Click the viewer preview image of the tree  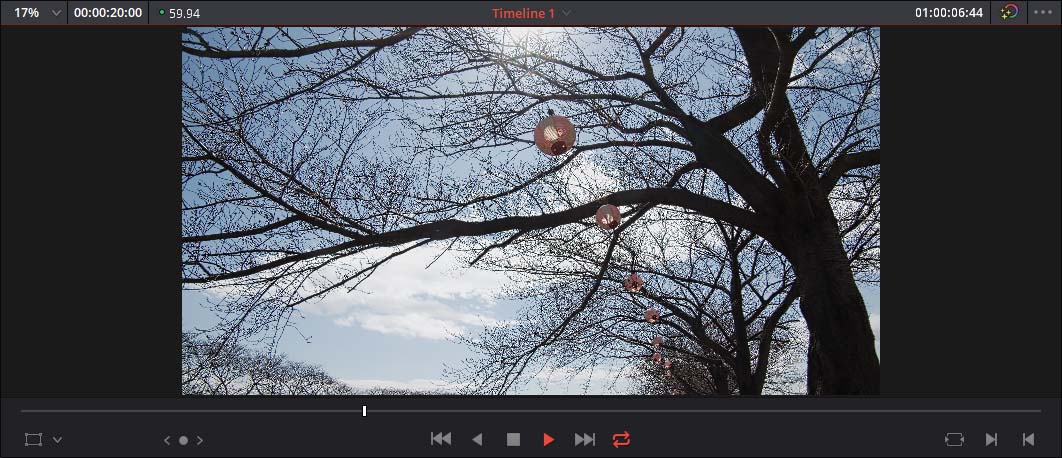click(530, 211)
